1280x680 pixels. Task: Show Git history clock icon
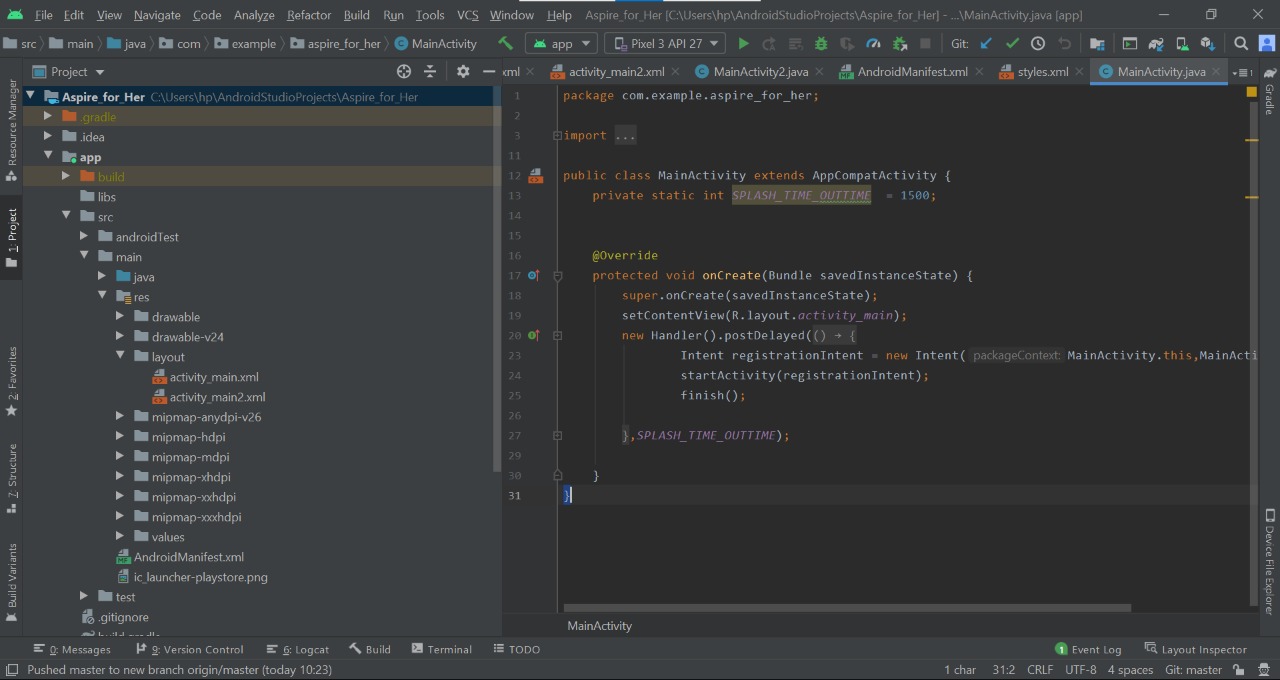pos(1038,44)
